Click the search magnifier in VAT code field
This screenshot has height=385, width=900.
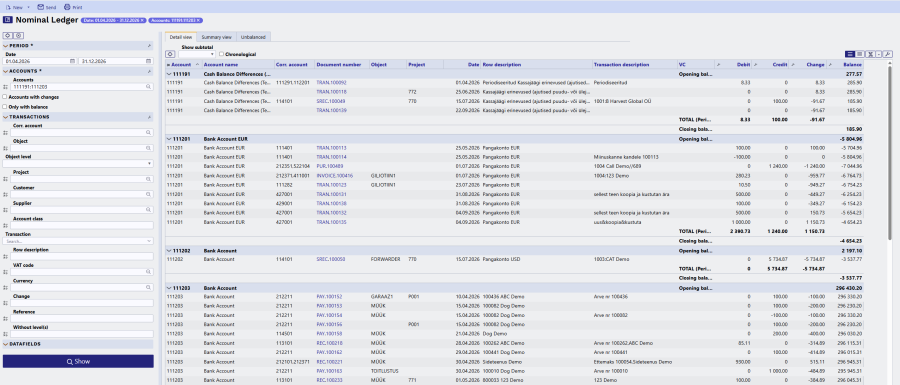coord(149,272)
